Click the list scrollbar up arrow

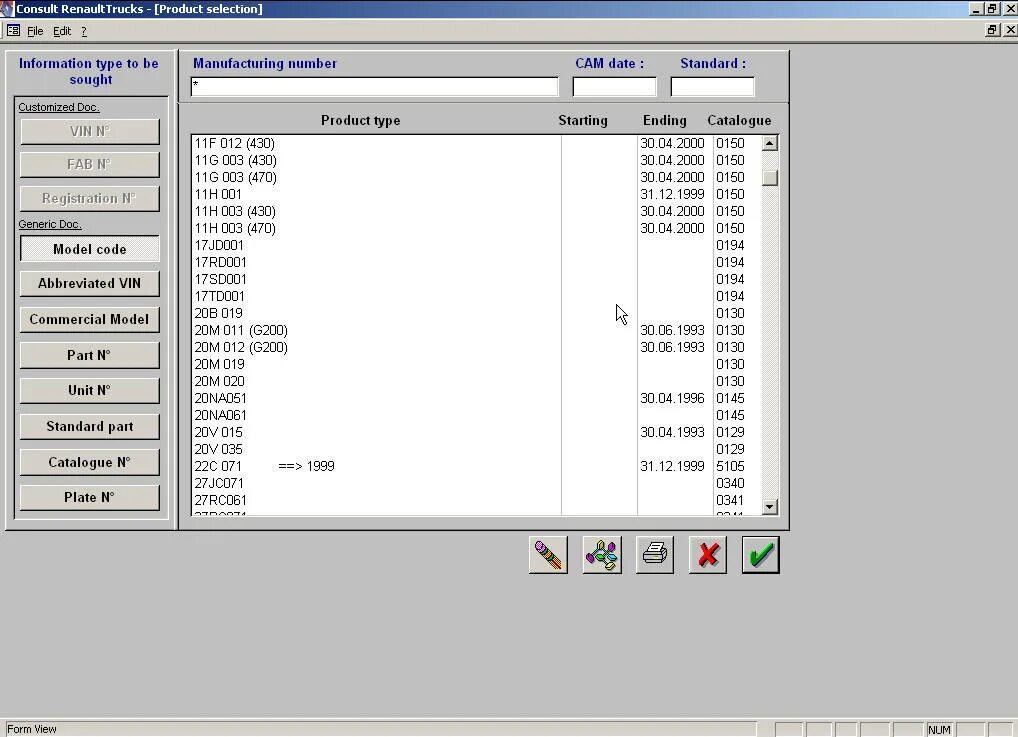tap(770, 143)
